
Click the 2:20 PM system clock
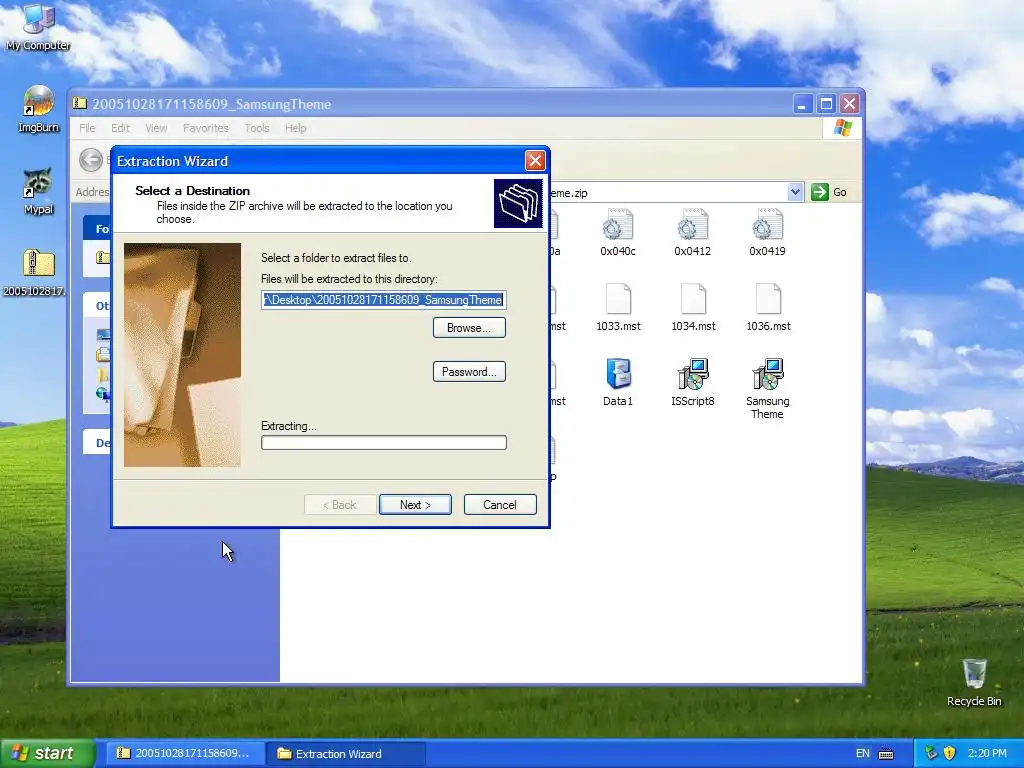click(987, 753)
